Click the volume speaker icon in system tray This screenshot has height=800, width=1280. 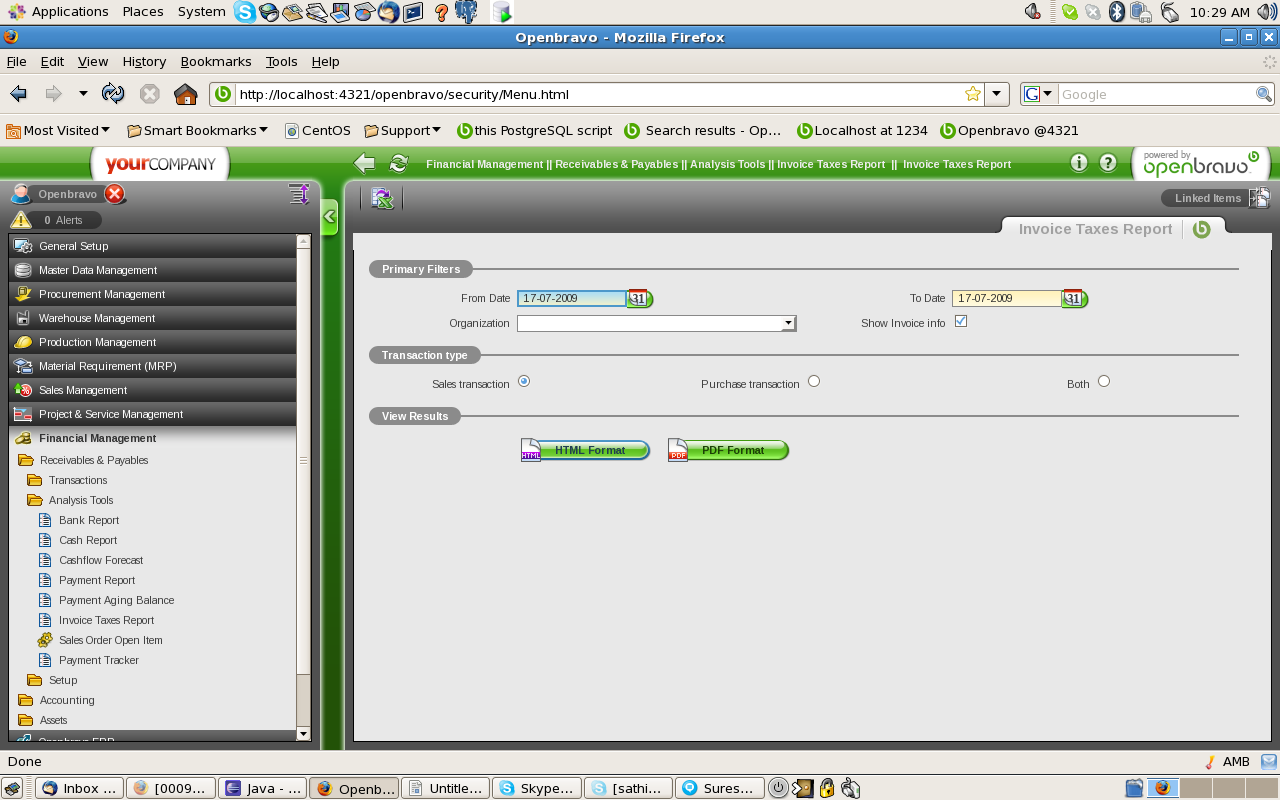[1267, 12]
